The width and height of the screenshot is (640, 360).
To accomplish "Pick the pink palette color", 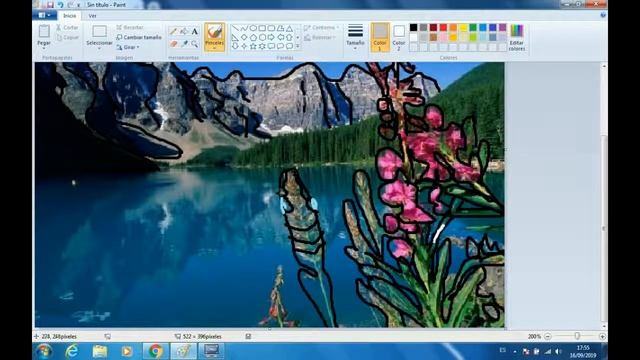I will 443,38.
